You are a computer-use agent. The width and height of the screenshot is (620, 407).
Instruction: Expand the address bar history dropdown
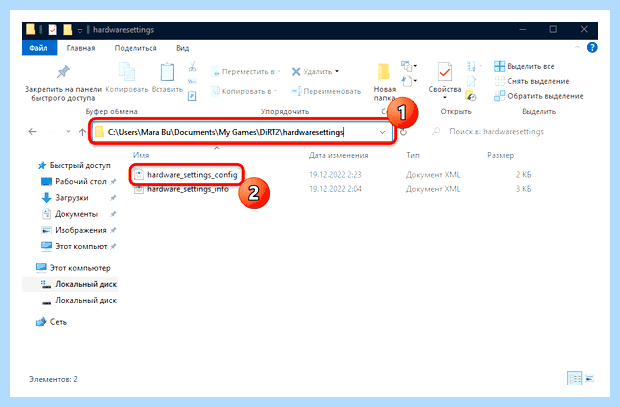pyautogui.click(x=382, y=132)
